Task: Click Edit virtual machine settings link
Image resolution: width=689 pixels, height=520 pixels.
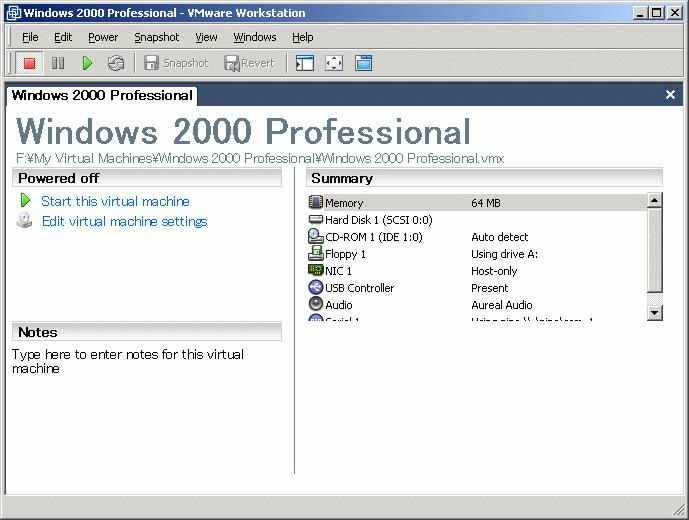Action: point(124,221)
